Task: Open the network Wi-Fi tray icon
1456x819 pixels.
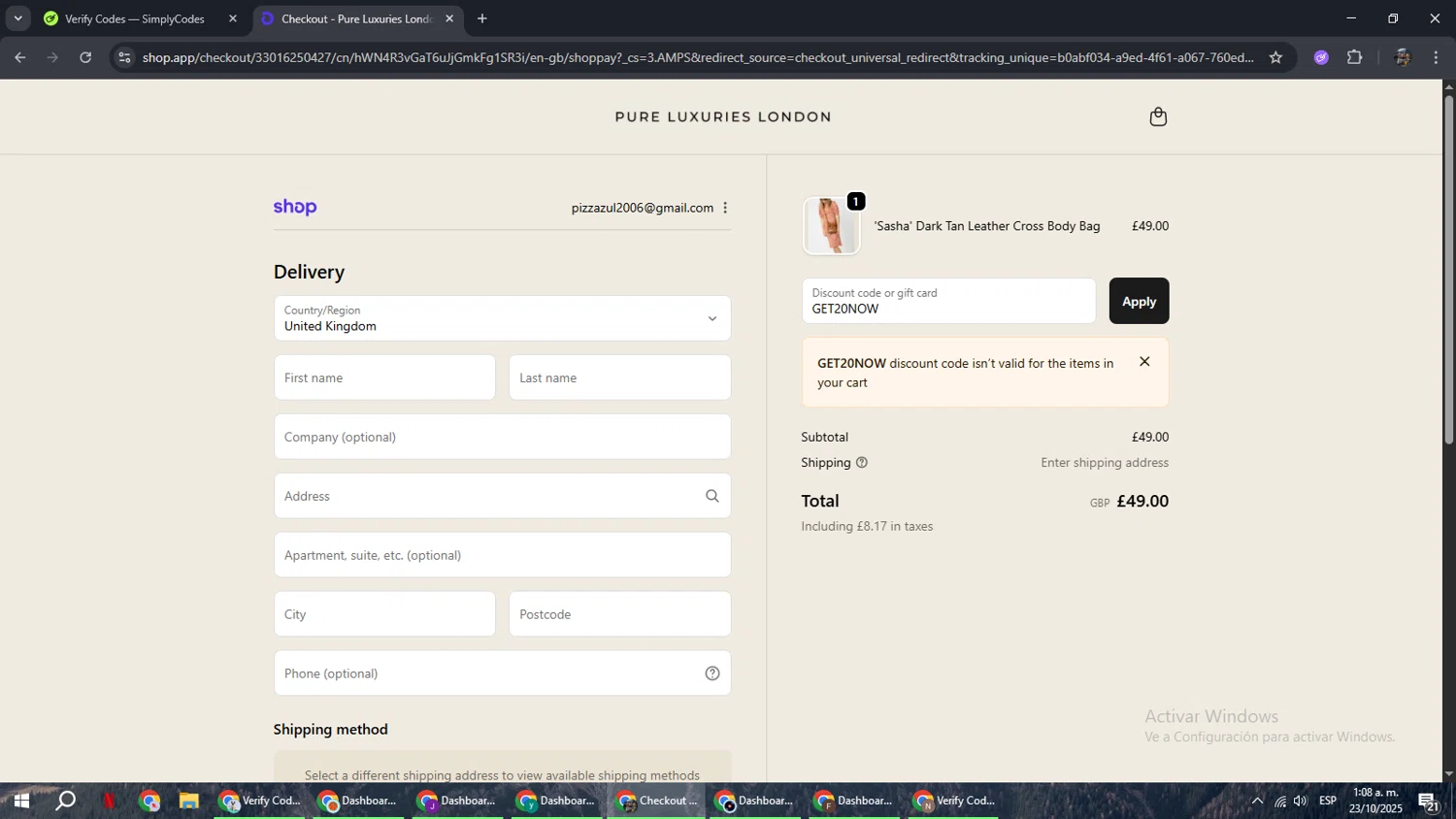Action: [x=1280, y=801]
